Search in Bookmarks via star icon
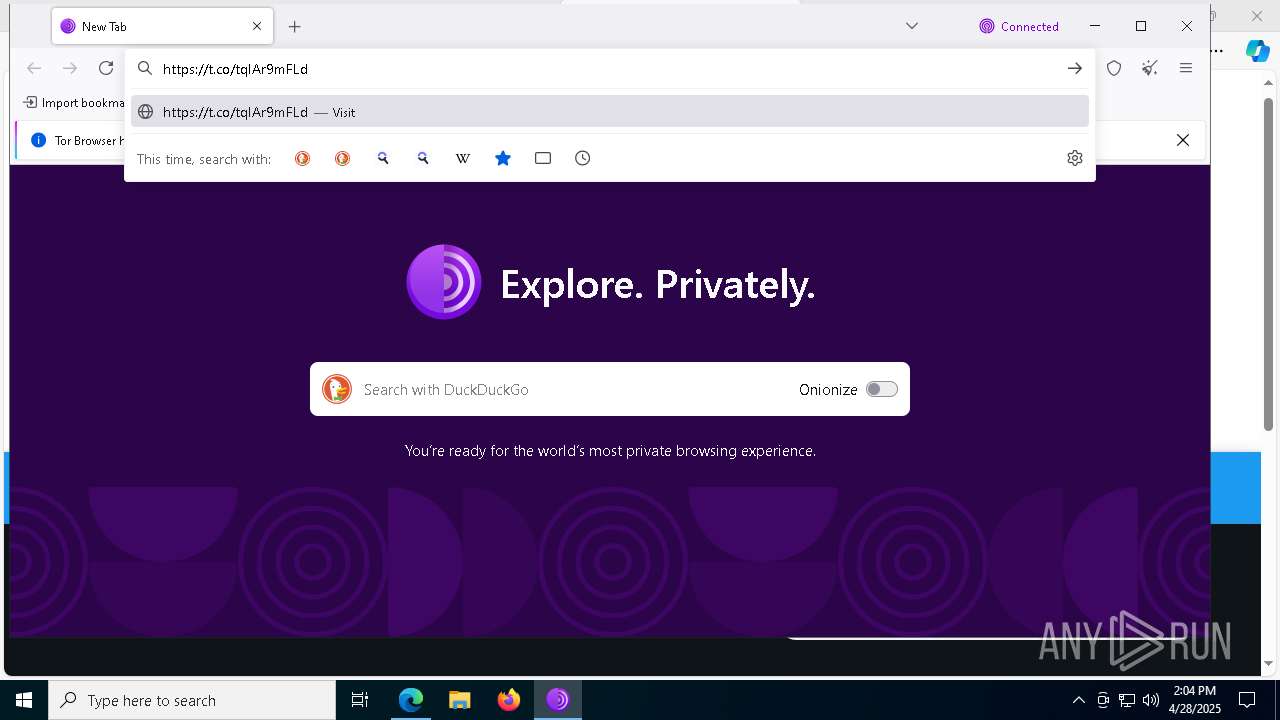Viewport: 1280px width, 720px height. [503, 158]
